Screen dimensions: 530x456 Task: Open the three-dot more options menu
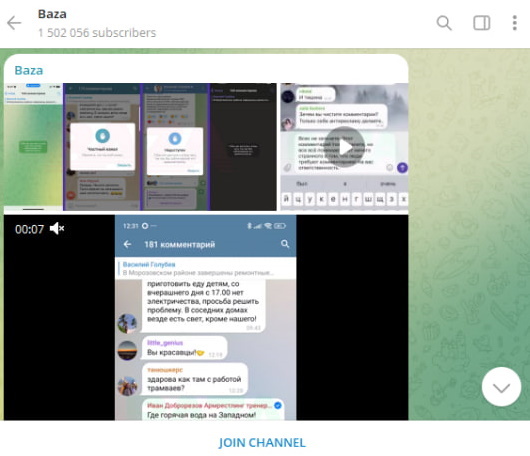pyautogui.click(x=514, y=23)
